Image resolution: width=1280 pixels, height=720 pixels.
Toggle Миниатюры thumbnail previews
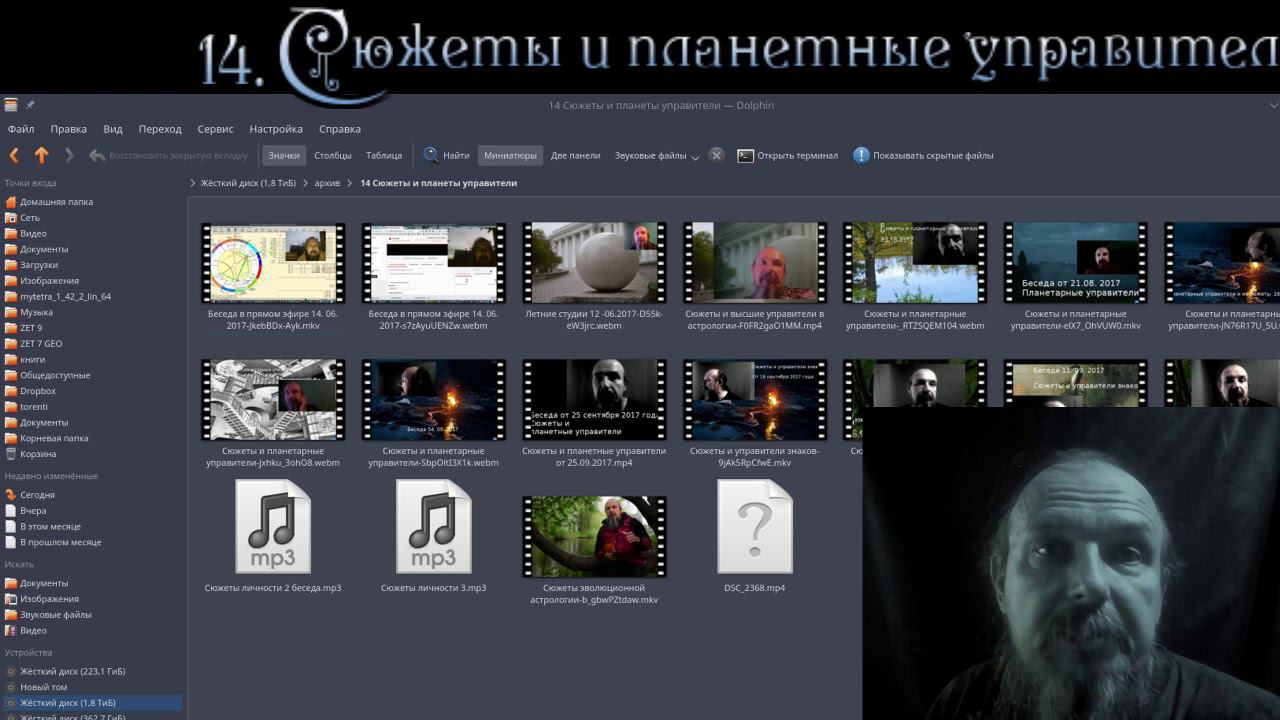click(x=510, y=155)
